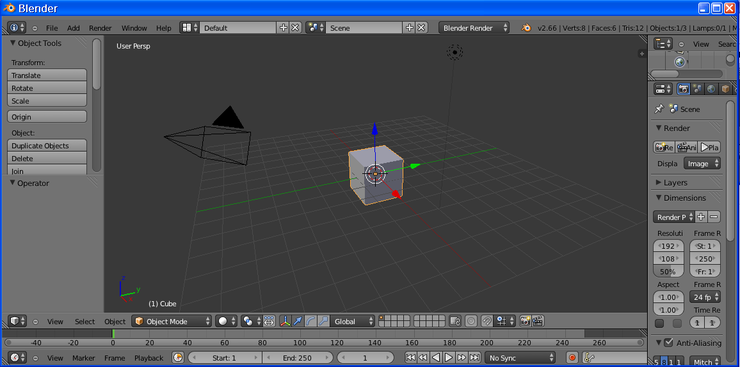Click the End: 250 frame field
This screenshot has width=740, height=367.
pos(297,358)
